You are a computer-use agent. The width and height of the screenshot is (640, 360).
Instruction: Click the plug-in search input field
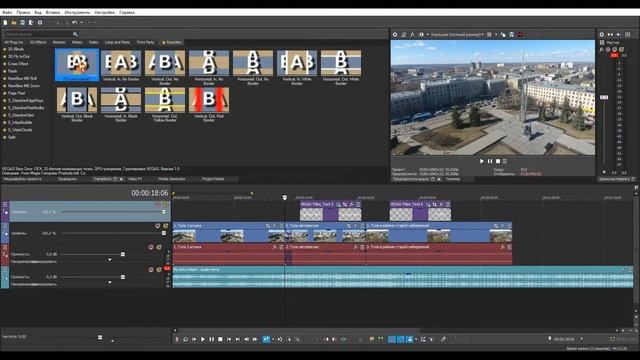pos(38,34)
